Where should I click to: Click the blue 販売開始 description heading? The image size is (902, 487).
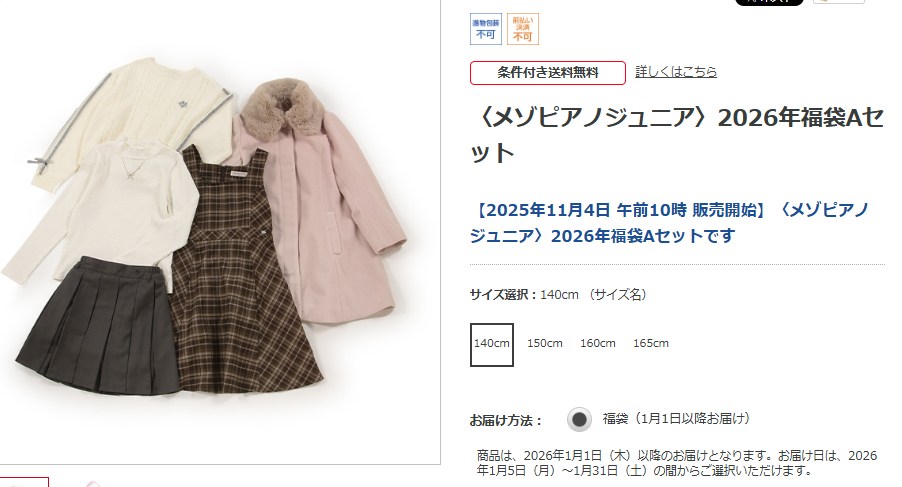669,223
